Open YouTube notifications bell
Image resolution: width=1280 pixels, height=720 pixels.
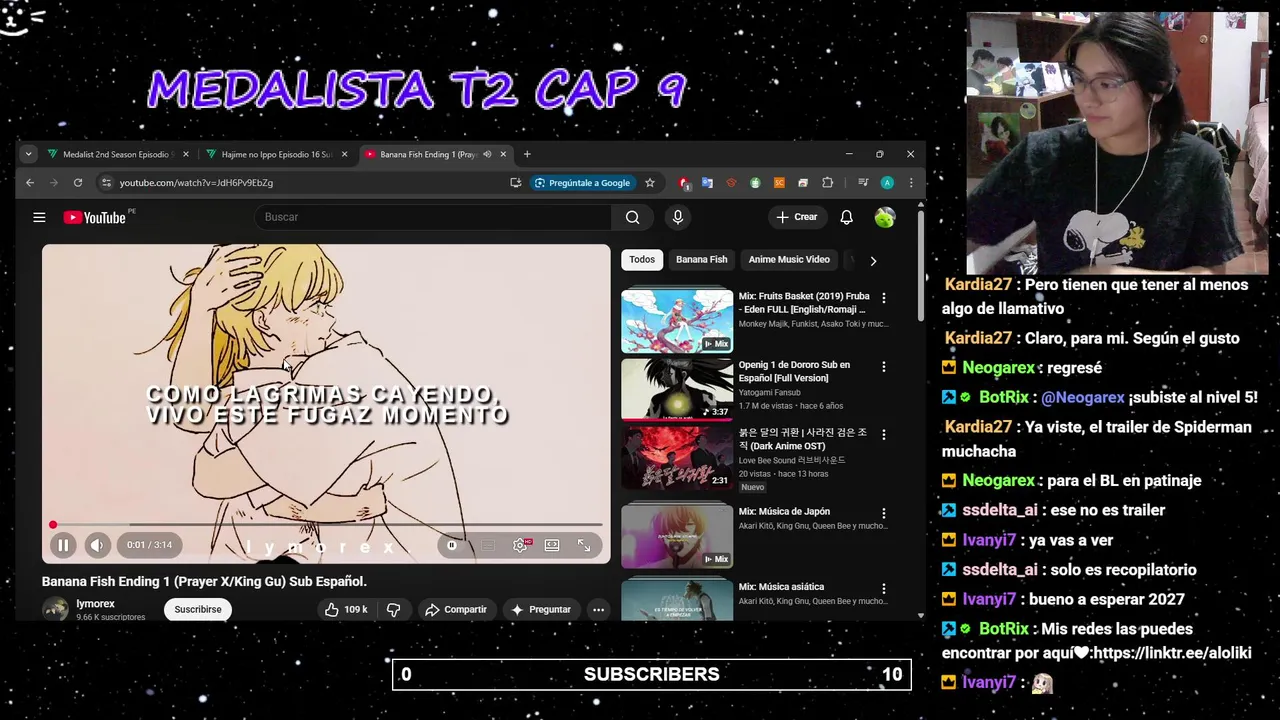coord(846,217)
